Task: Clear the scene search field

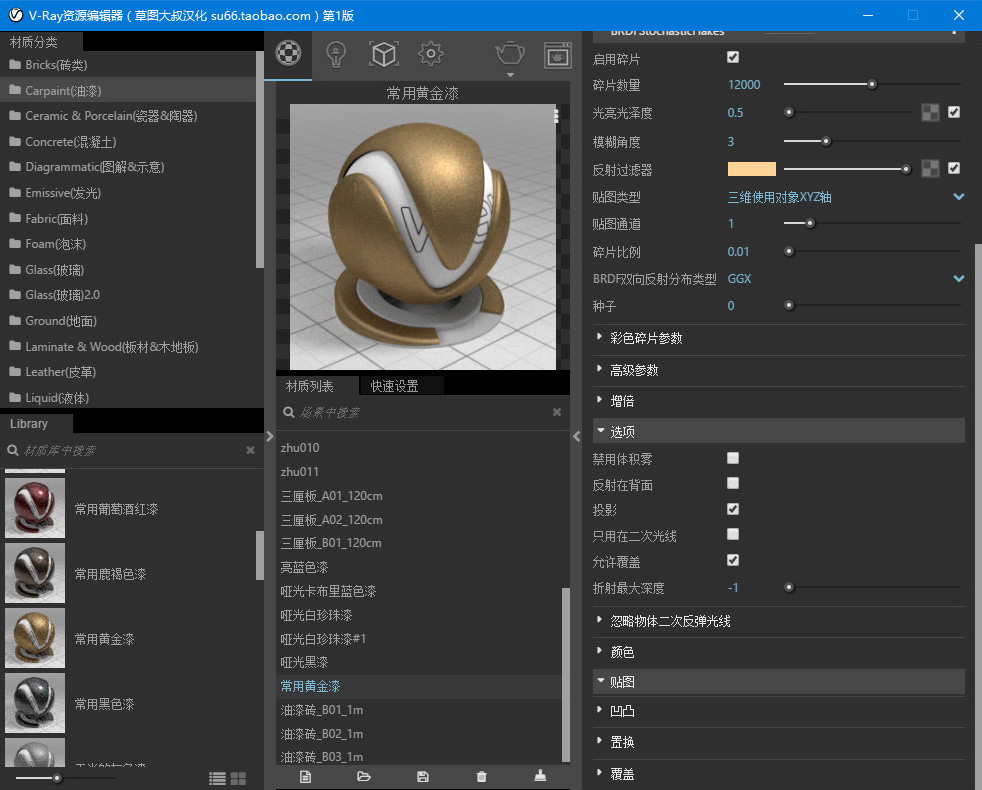Action: tap(557, 412)
